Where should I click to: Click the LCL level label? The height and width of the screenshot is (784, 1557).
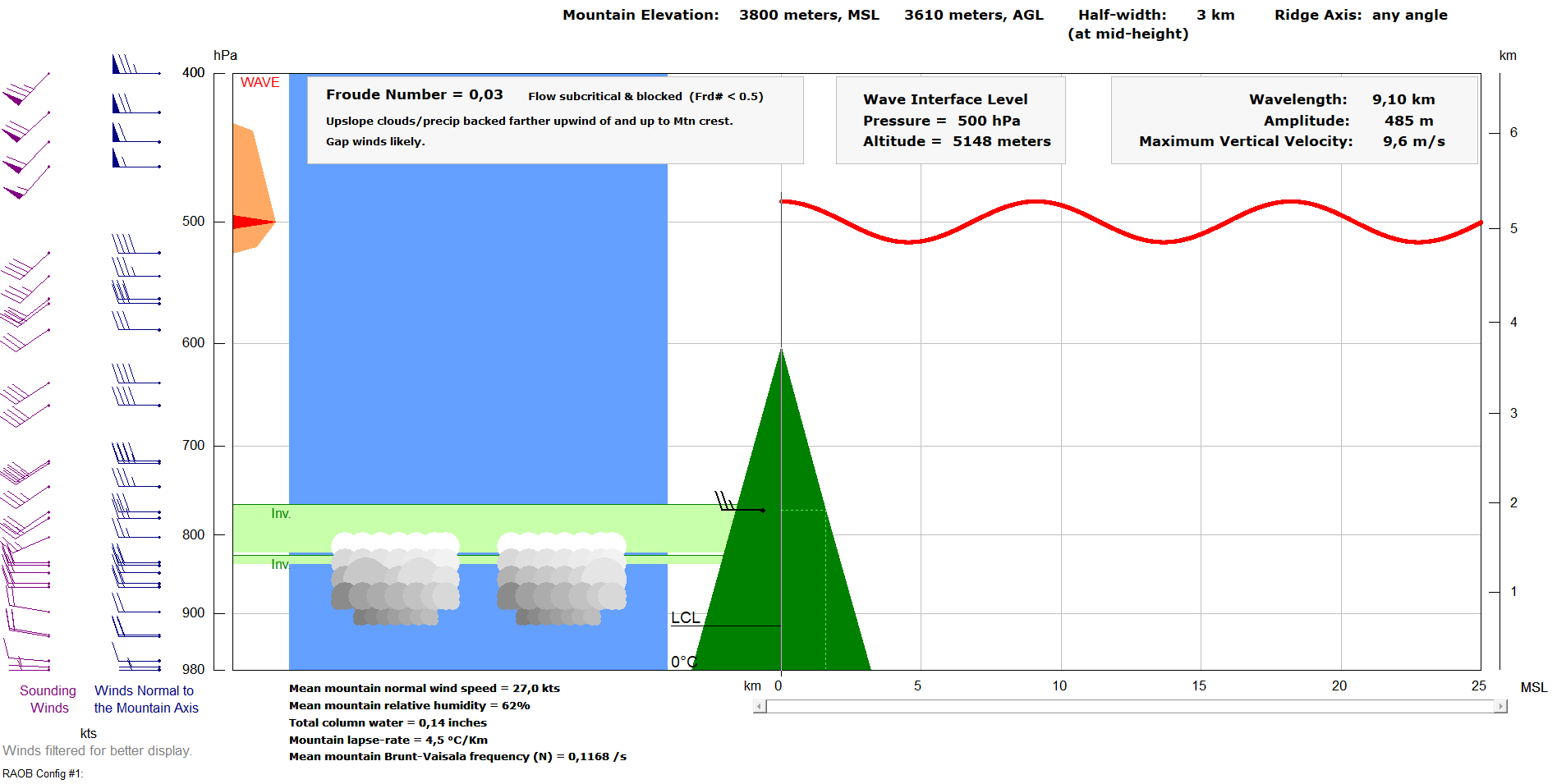(685, 618)
